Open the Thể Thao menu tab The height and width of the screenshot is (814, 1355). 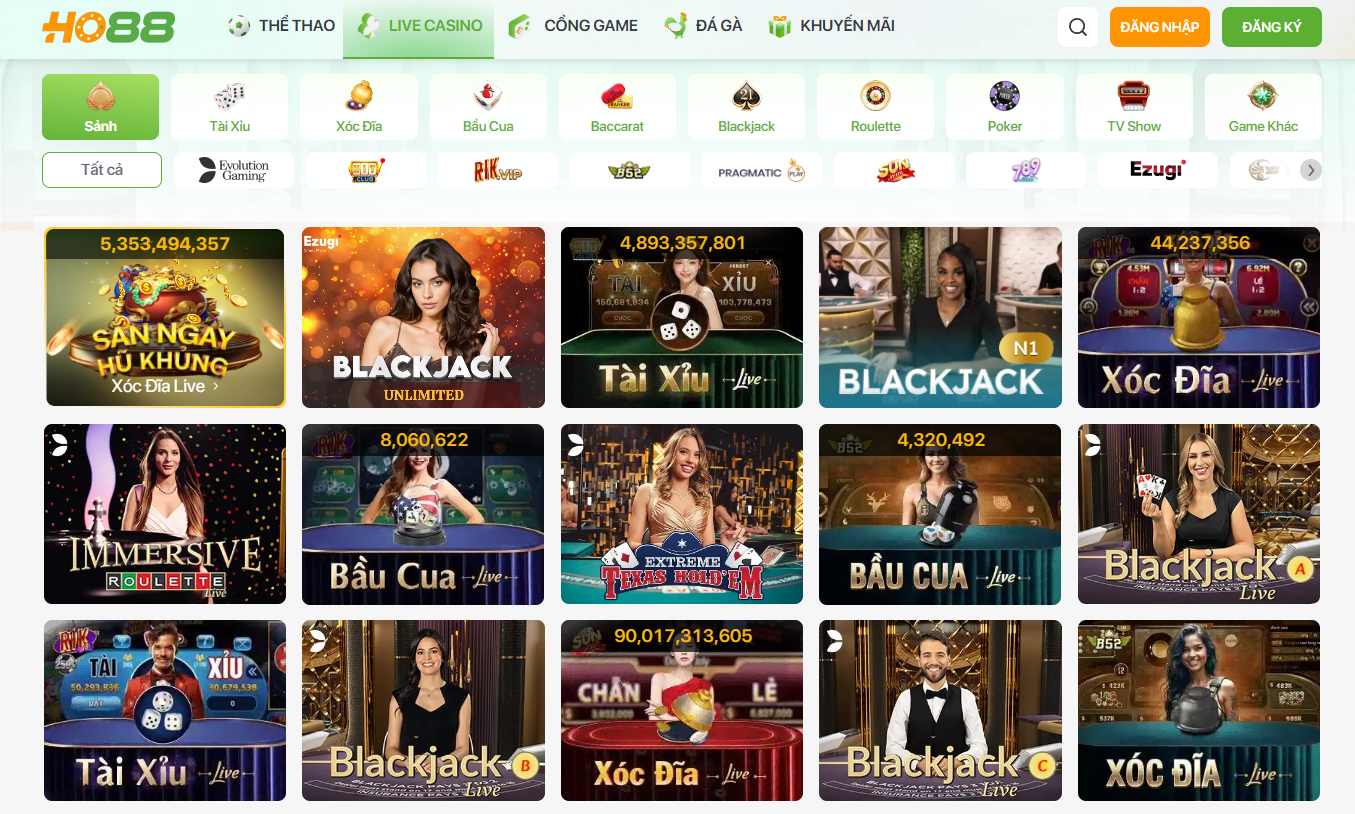click(x=281, y=26)
